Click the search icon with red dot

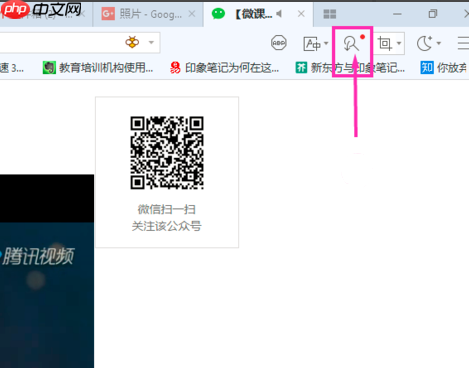[x=352, y=43]
